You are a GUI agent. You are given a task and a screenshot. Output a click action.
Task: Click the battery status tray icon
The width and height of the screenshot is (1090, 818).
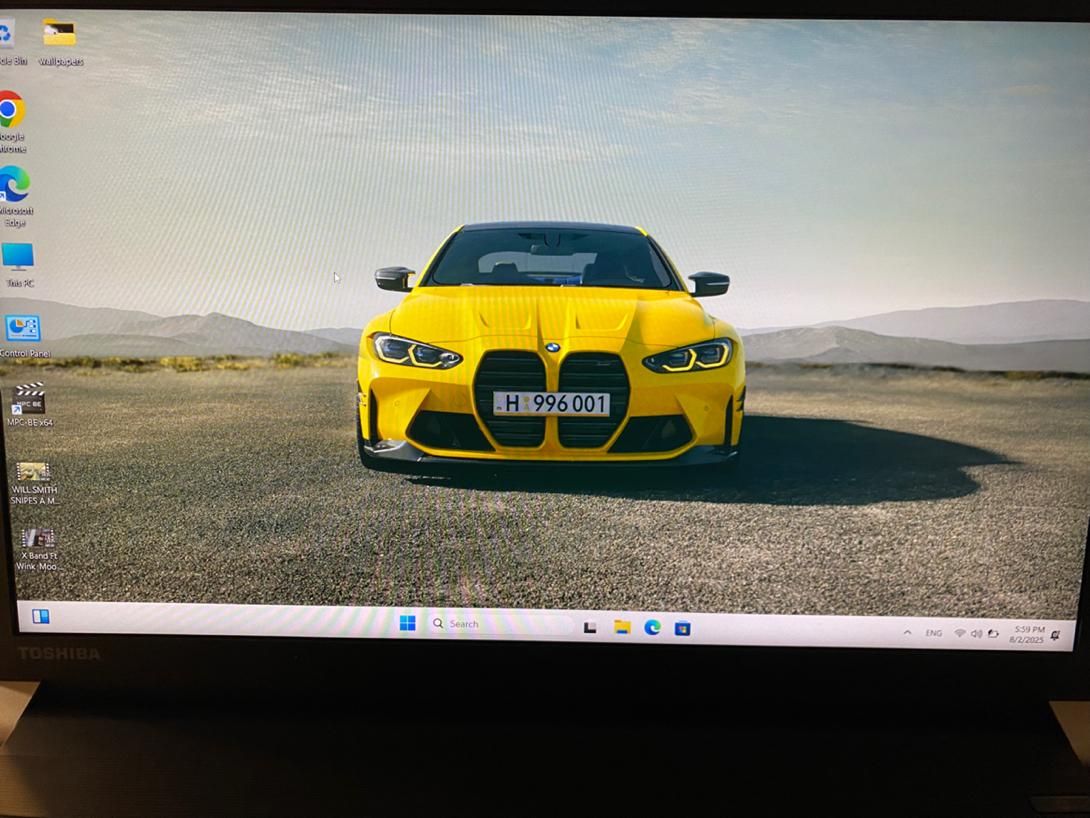coord(993,634)
